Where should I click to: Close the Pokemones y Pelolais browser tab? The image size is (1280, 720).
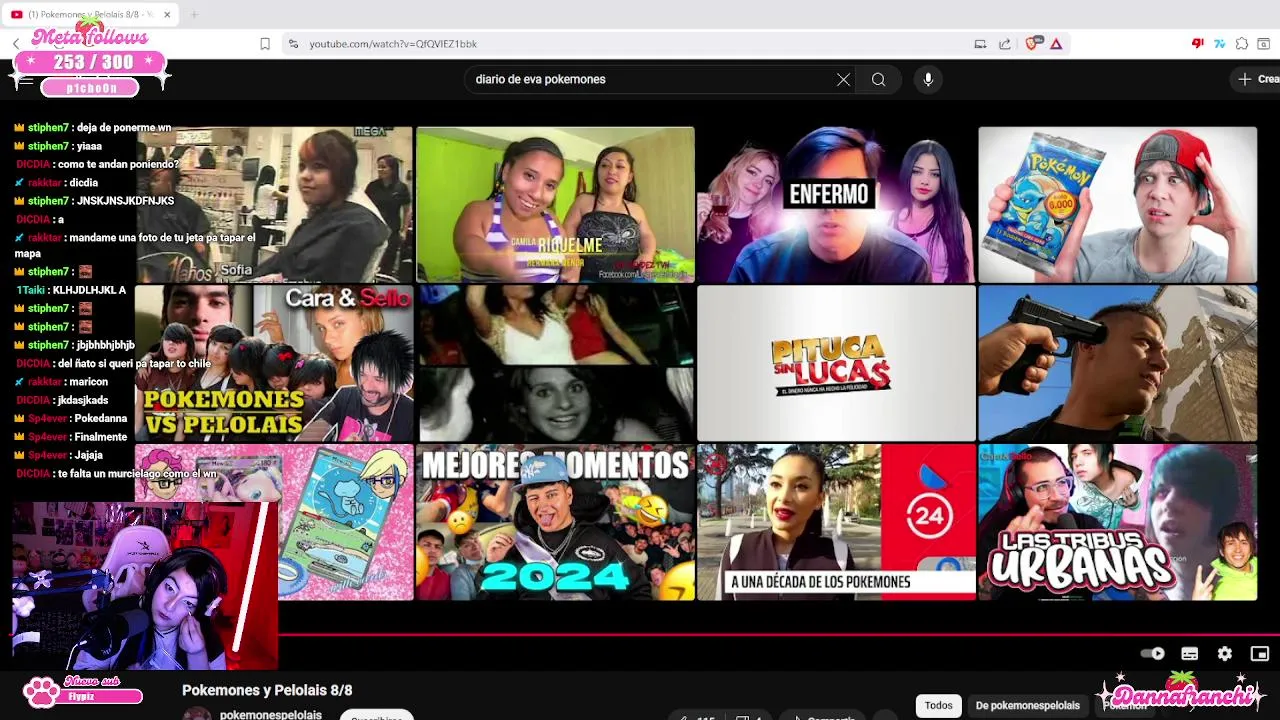point(167,15)
